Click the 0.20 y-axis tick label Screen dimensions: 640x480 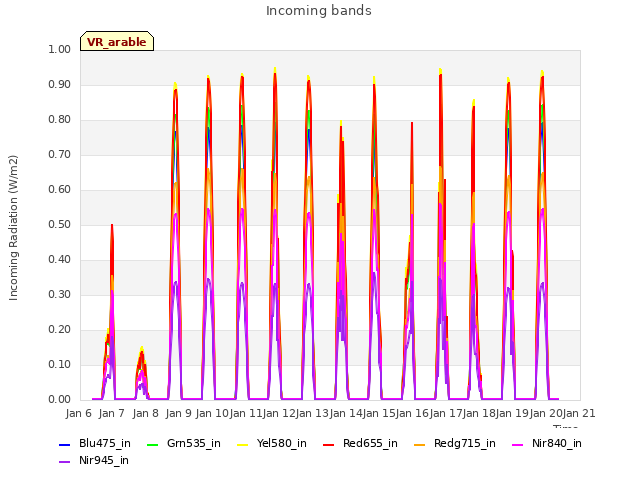[60, 329]
